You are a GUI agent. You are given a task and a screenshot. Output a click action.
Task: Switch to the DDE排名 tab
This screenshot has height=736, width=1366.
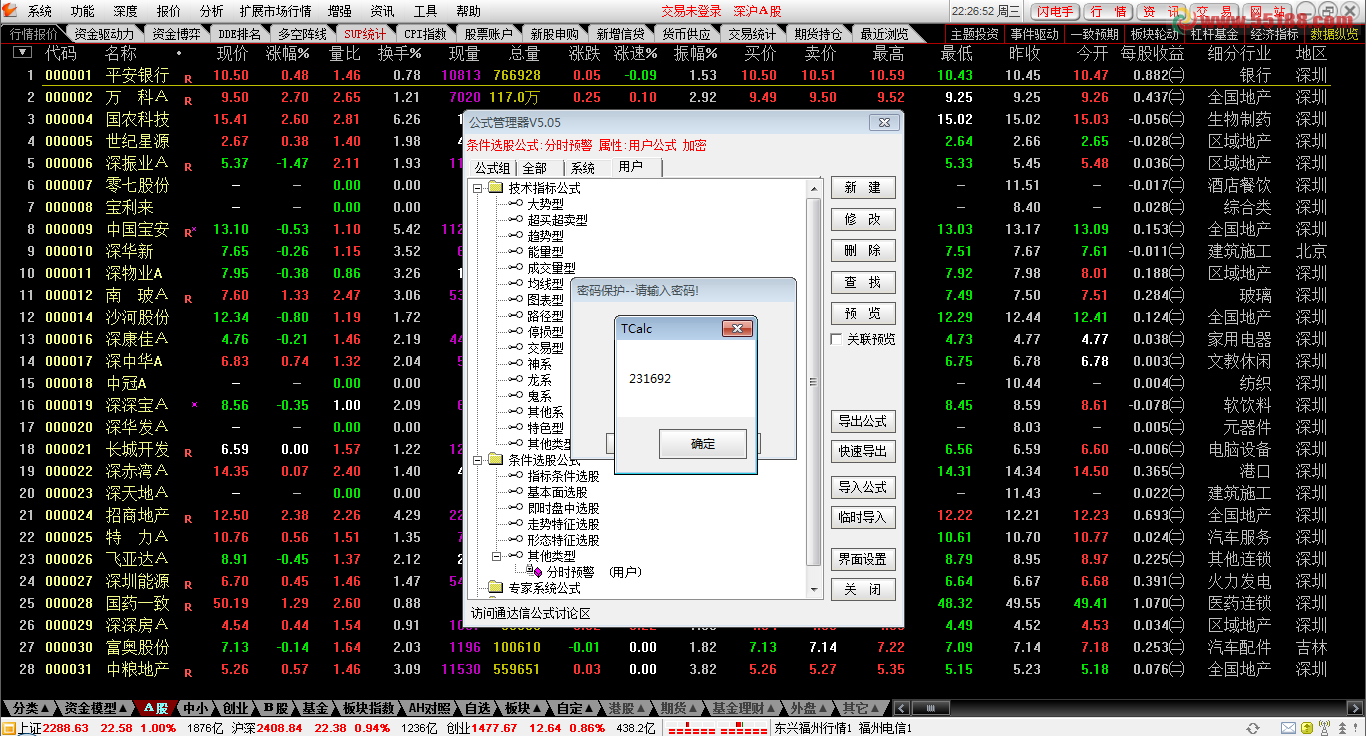(x=239, y=34)
